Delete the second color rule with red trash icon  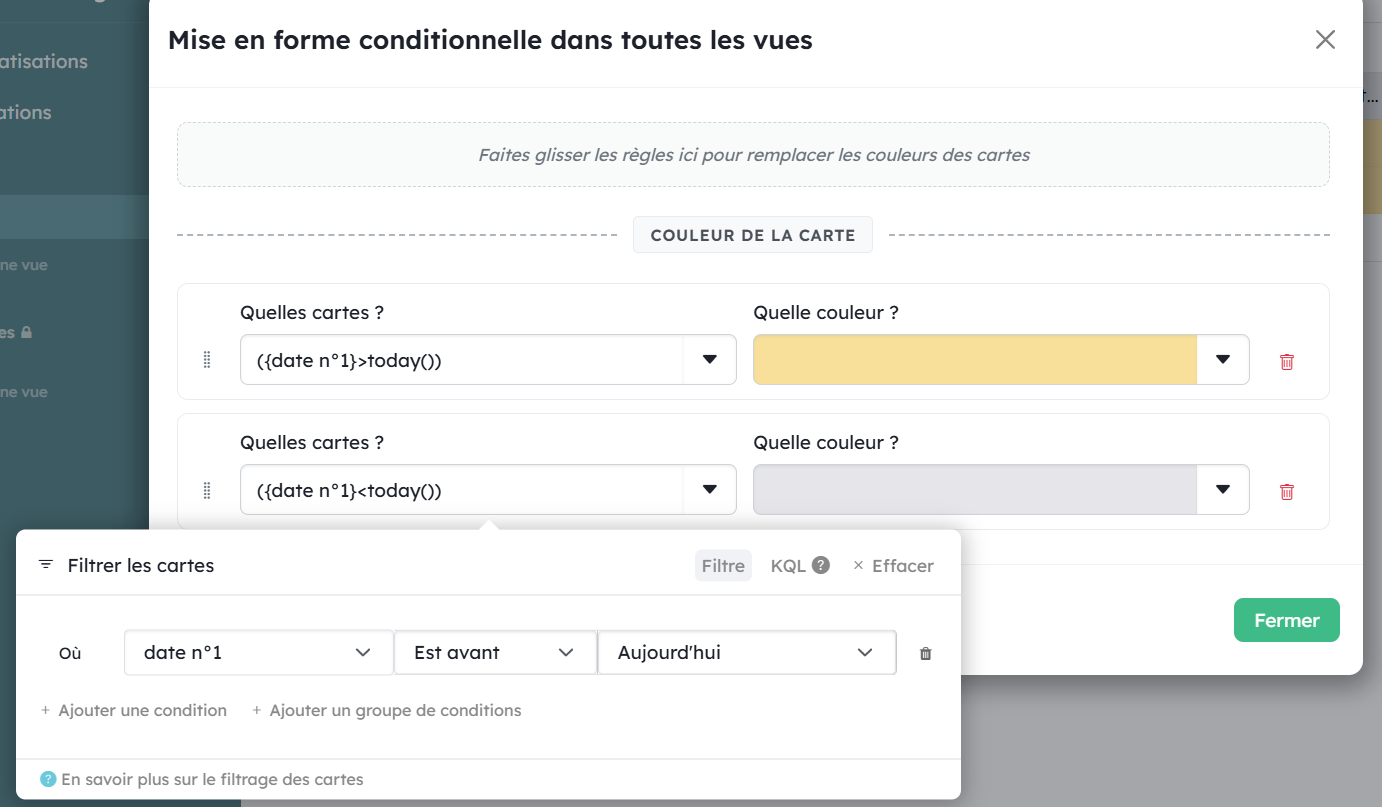[1287, 491]
